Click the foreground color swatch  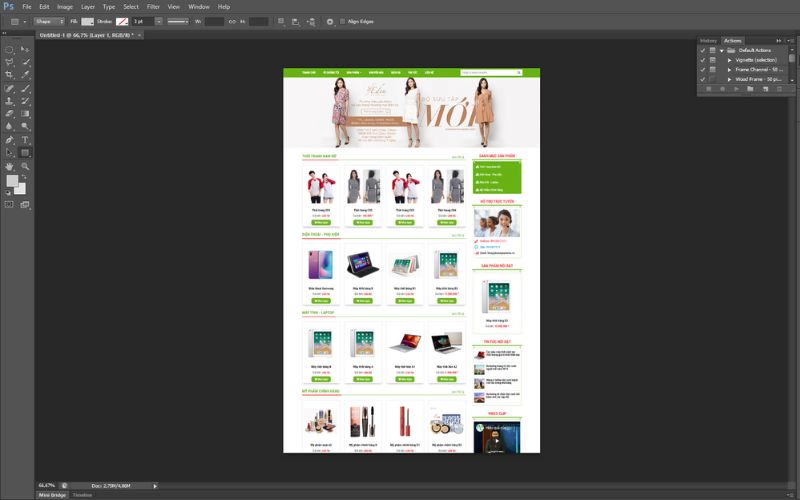pos(12,181)
